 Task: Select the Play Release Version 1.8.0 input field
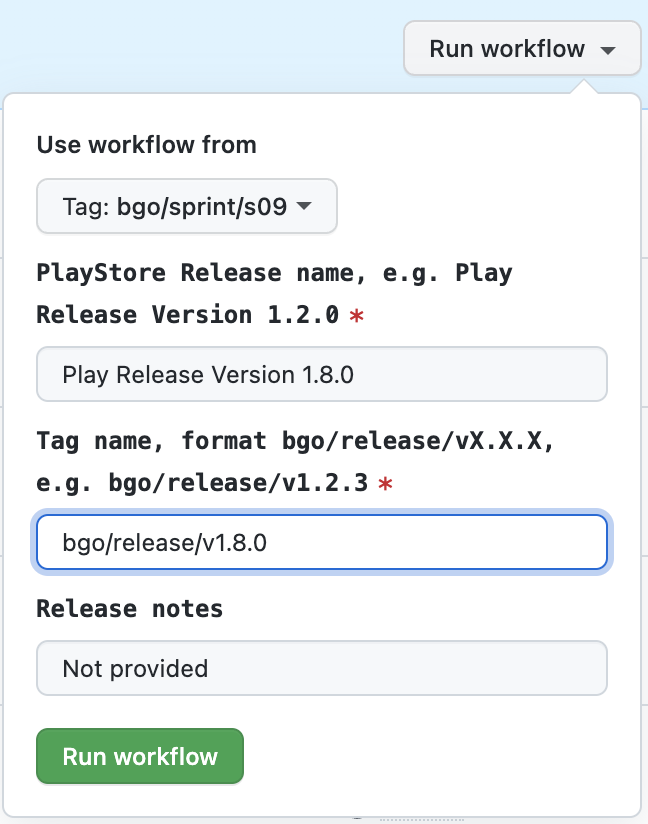coord(322,374)
